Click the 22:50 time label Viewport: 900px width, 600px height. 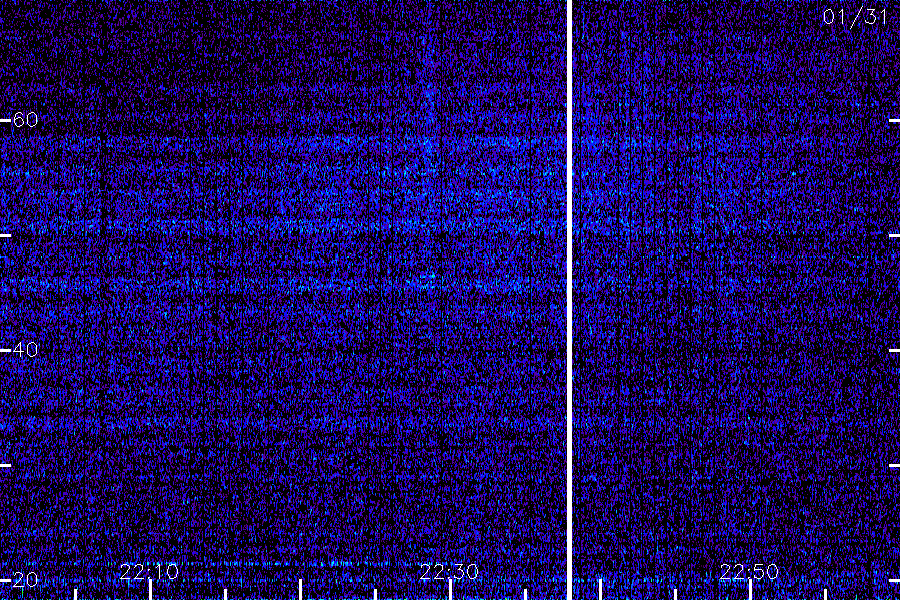tap(749, 572)
